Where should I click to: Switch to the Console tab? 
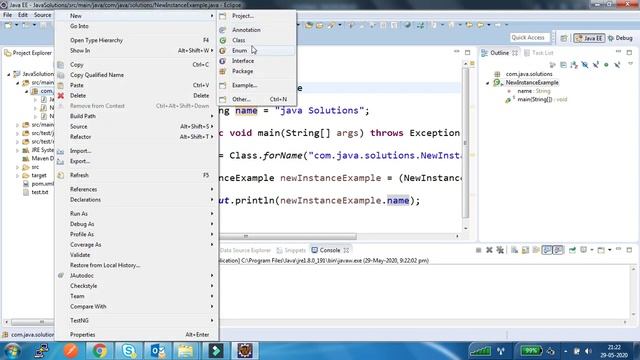(329, 250)
